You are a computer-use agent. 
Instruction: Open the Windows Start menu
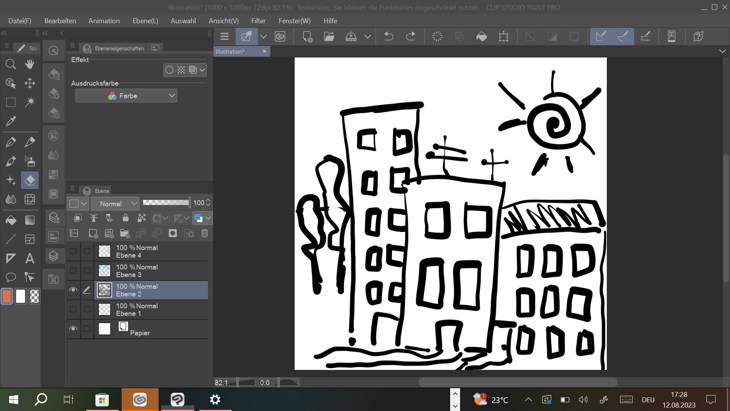pos(14,399)
